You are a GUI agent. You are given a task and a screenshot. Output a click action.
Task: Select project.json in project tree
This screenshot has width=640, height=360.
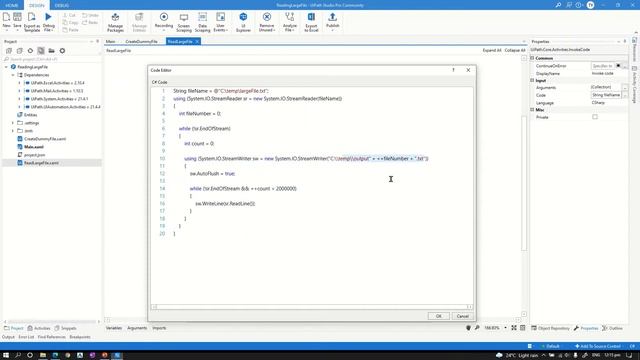pyautogui.click(x=35, y=155)
